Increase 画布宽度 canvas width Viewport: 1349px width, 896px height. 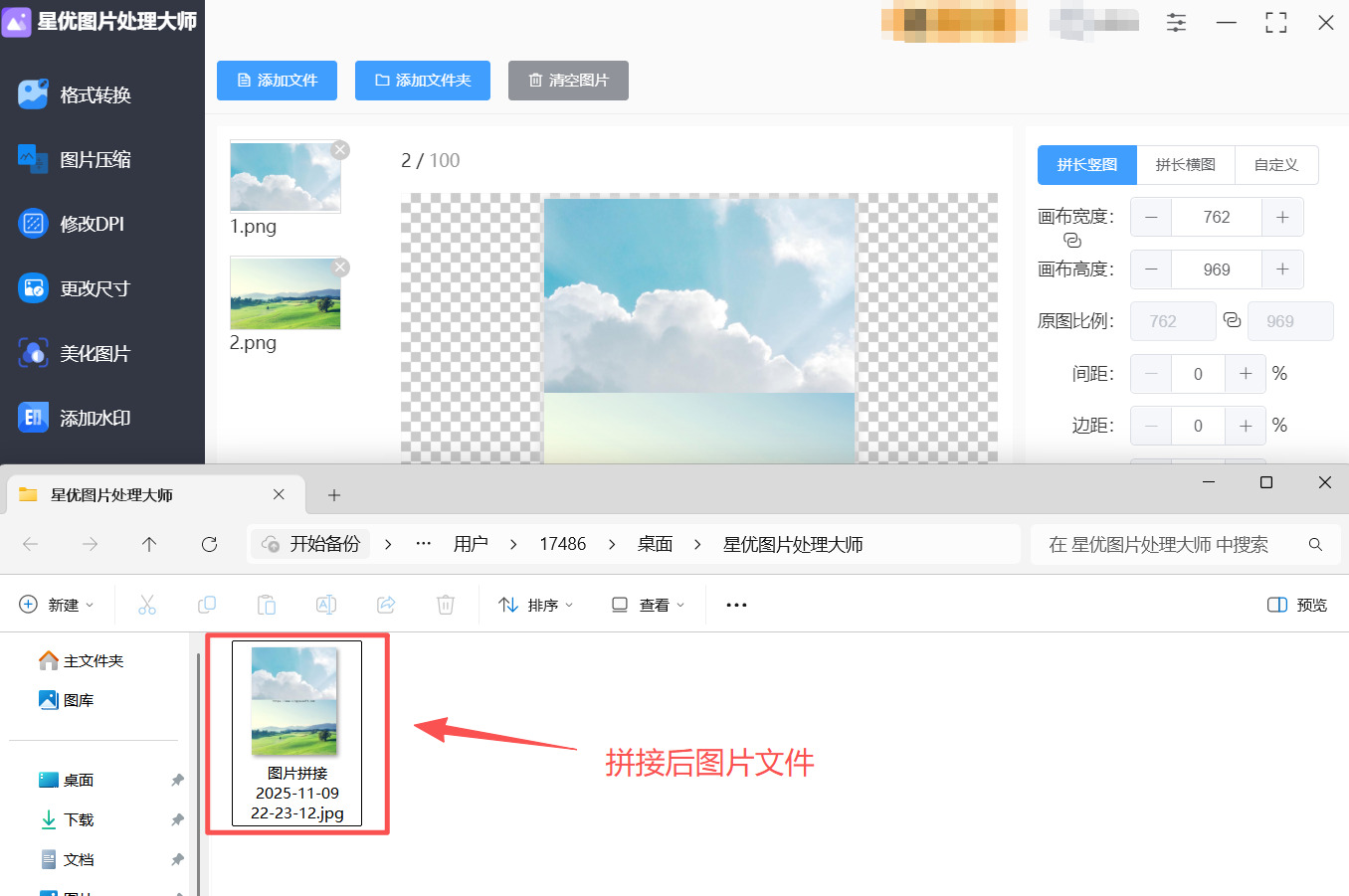pyautogui.click(x=1282, y=217)
